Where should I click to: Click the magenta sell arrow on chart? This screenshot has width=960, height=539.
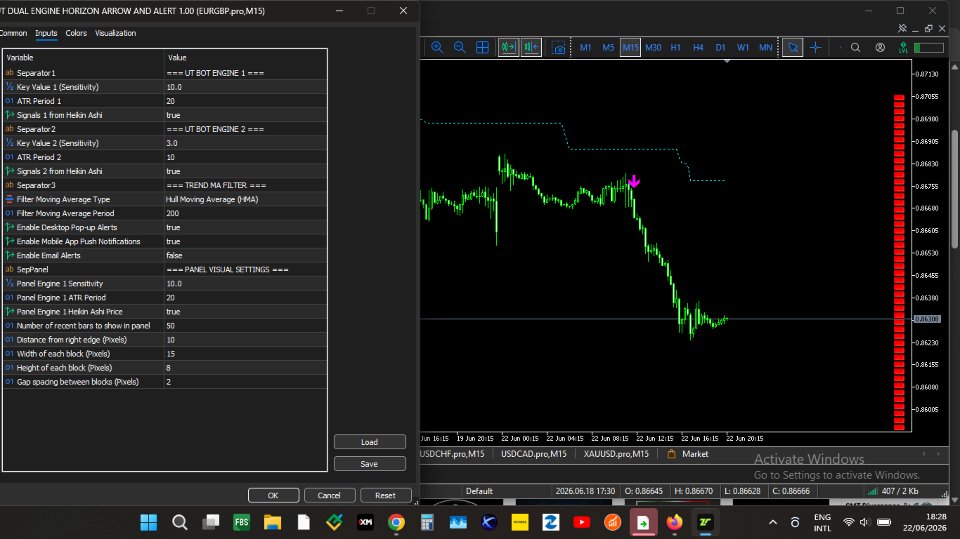click(x=634, y=181)
